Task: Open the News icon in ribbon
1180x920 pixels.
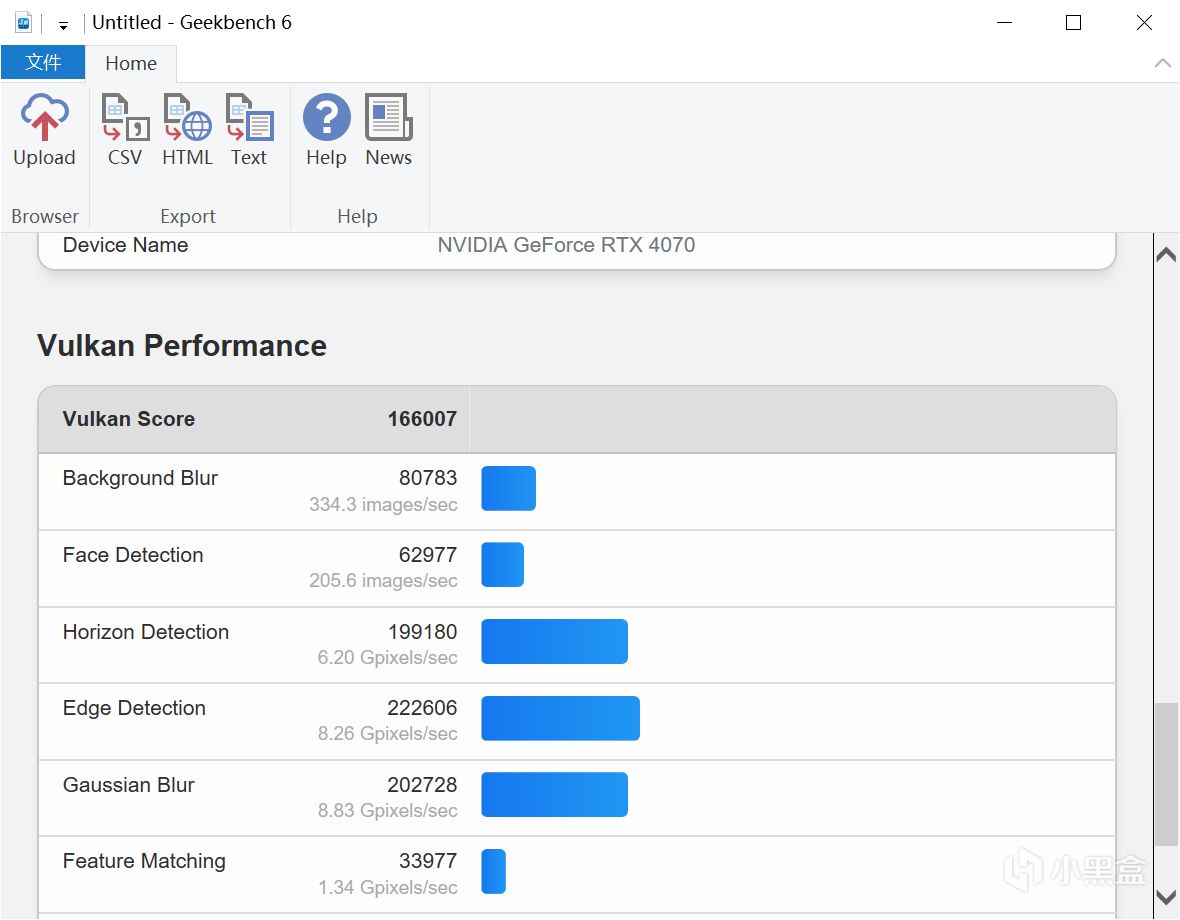Action: click(x=388, y=129)
